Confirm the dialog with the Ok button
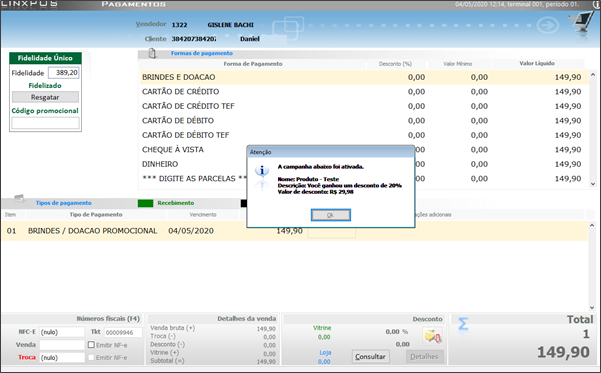The width and height of the screenshot is (601, 373). 330,215
